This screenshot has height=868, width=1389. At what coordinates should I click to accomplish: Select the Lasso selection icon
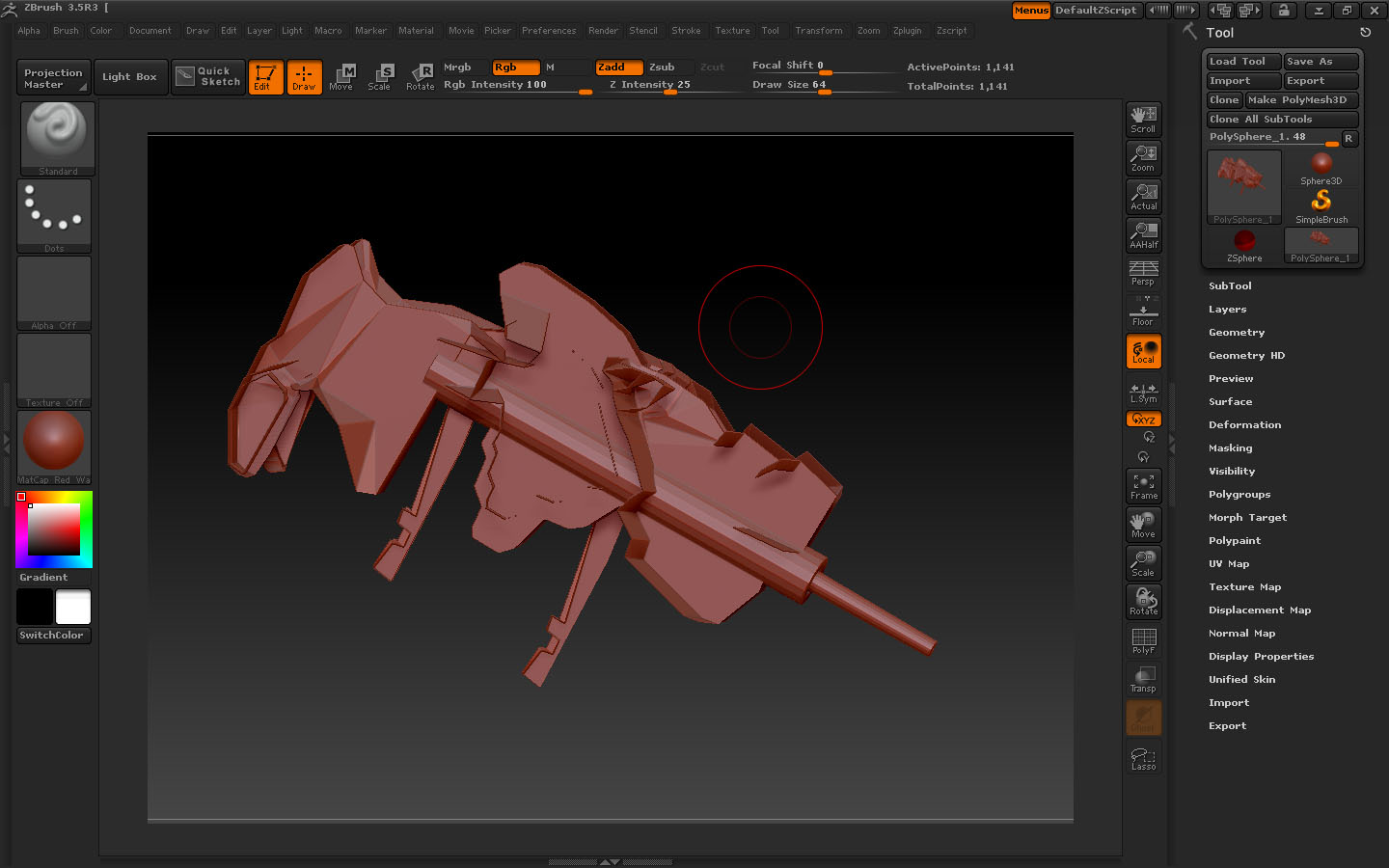point(1143,759)
